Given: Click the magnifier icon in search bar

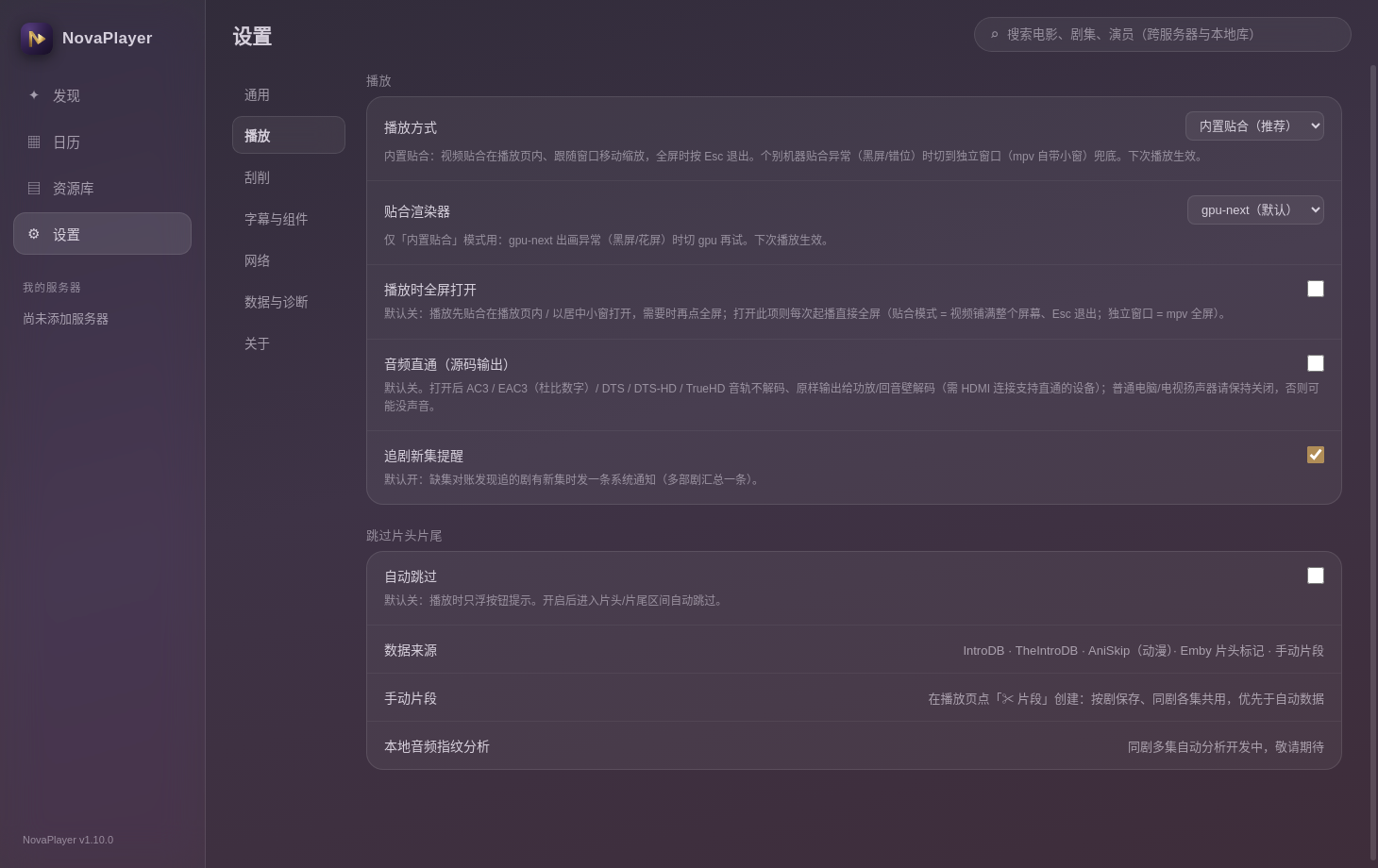Looking at the screenshot, I should click(x=994, y=35).
